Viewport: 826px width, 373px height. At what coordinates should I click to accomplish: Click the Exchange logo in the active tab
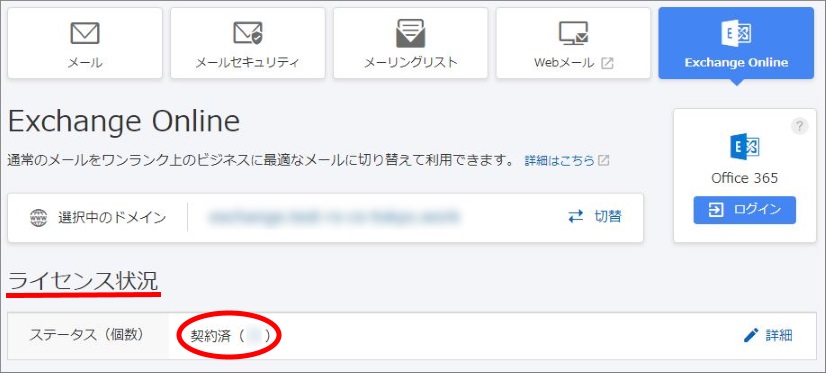[x=736, y=33]
